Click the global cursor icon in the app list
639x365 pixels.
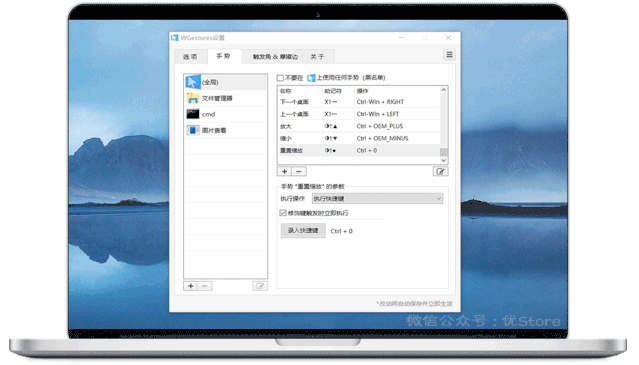click(193, 82)
